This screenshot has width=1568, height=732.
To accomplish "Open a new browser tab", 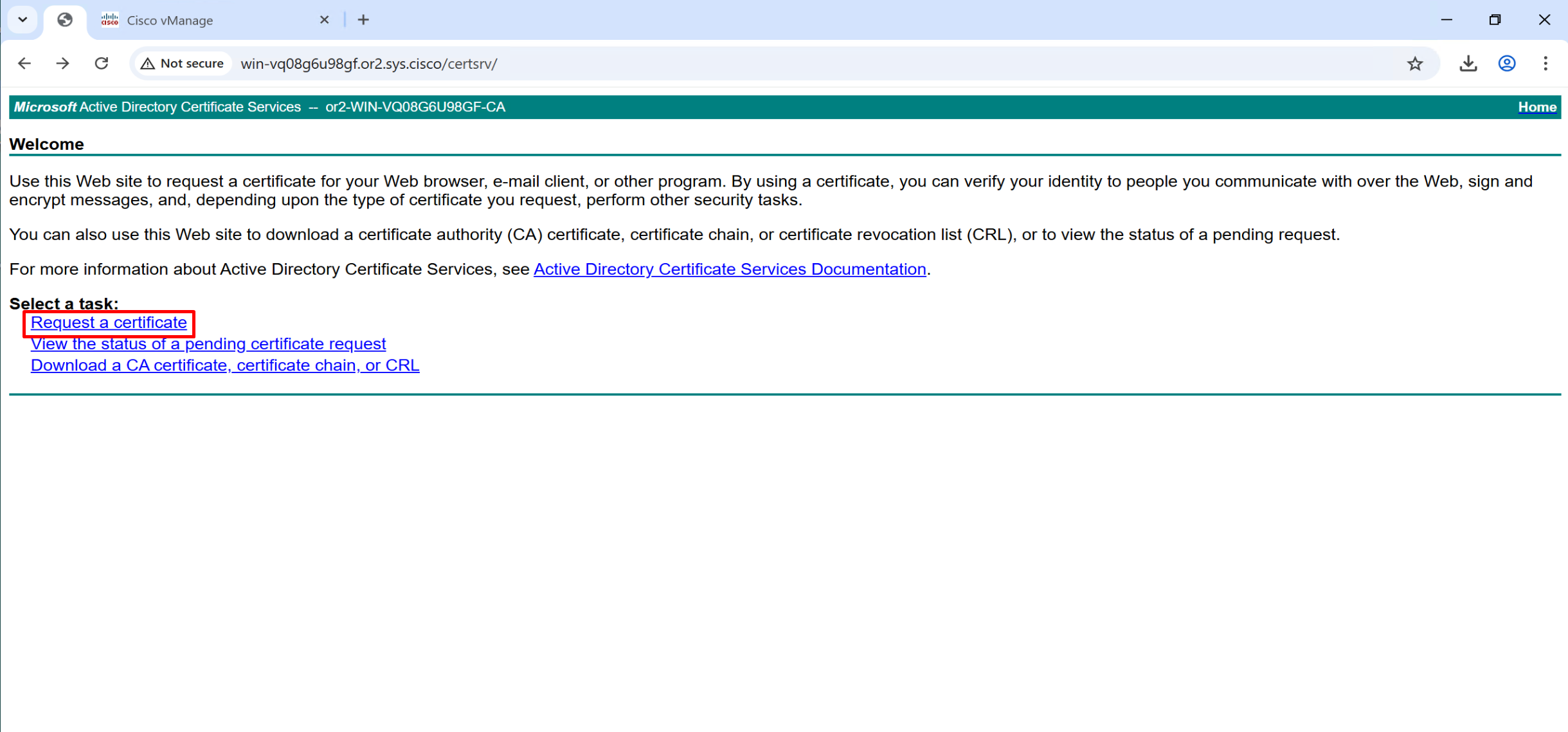I will [x=363, y=20].
